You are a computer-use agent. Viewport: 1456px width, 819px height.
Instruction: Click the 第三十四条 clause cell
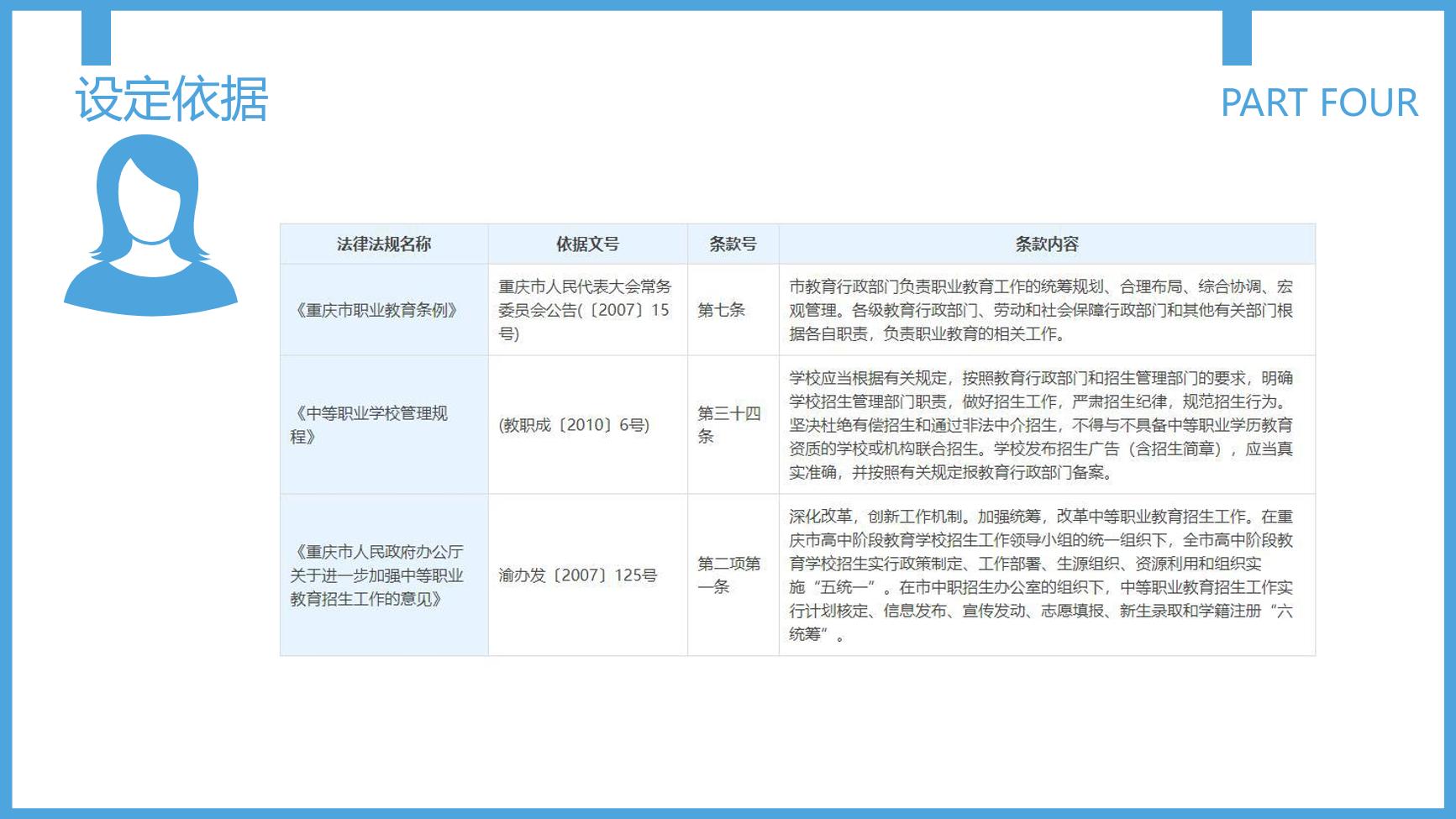point(733,425)
